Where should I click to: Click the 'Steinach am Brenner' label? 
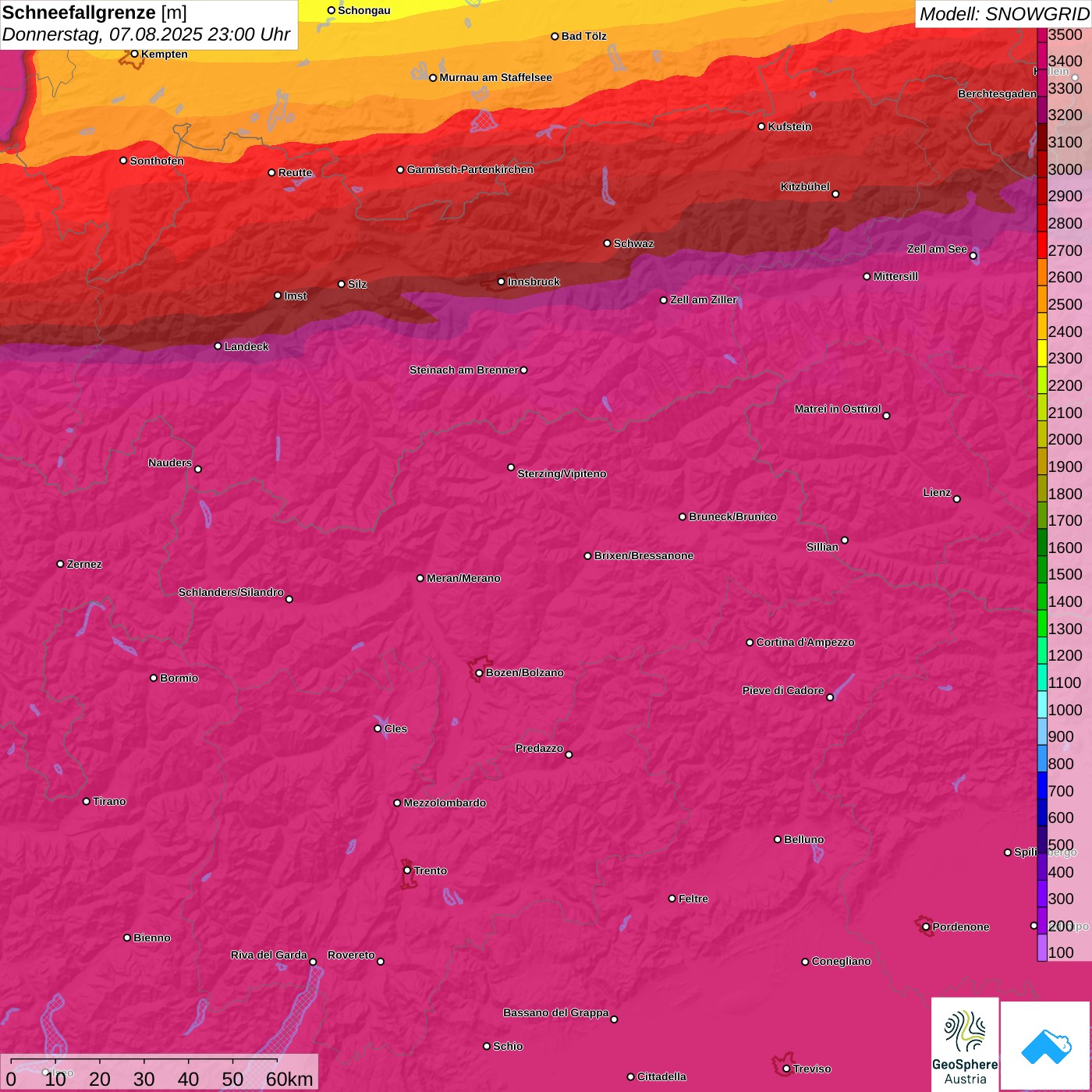pyautogui.click(x=464, y=370)
